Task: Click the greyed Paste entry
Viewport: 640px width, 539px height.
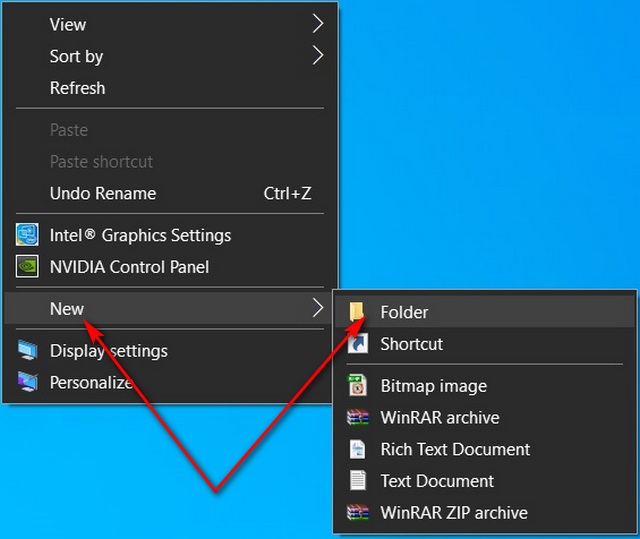Action: [x=170, y=130]
